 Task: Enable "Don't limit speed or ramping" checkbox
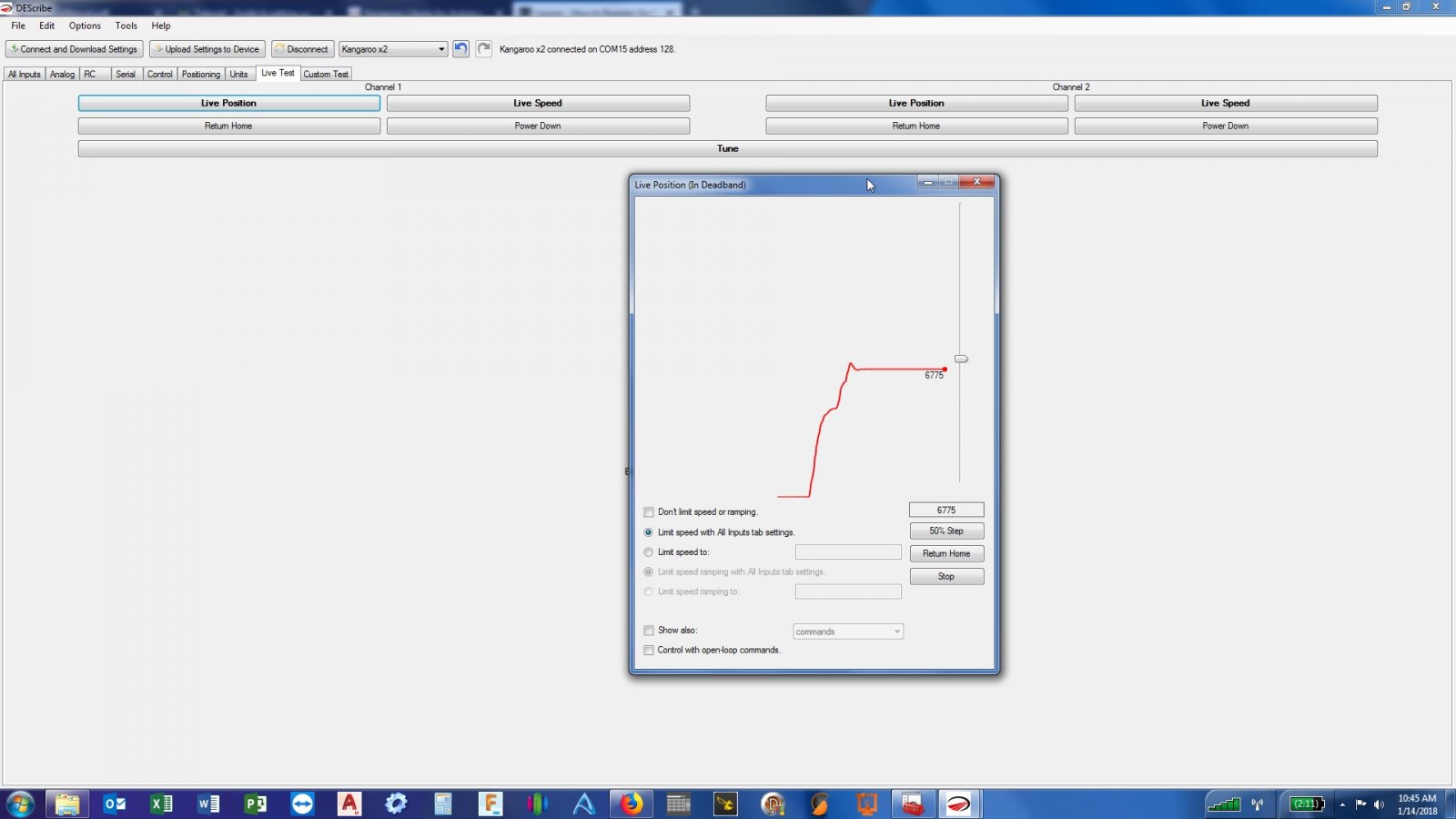pos(649,512)
